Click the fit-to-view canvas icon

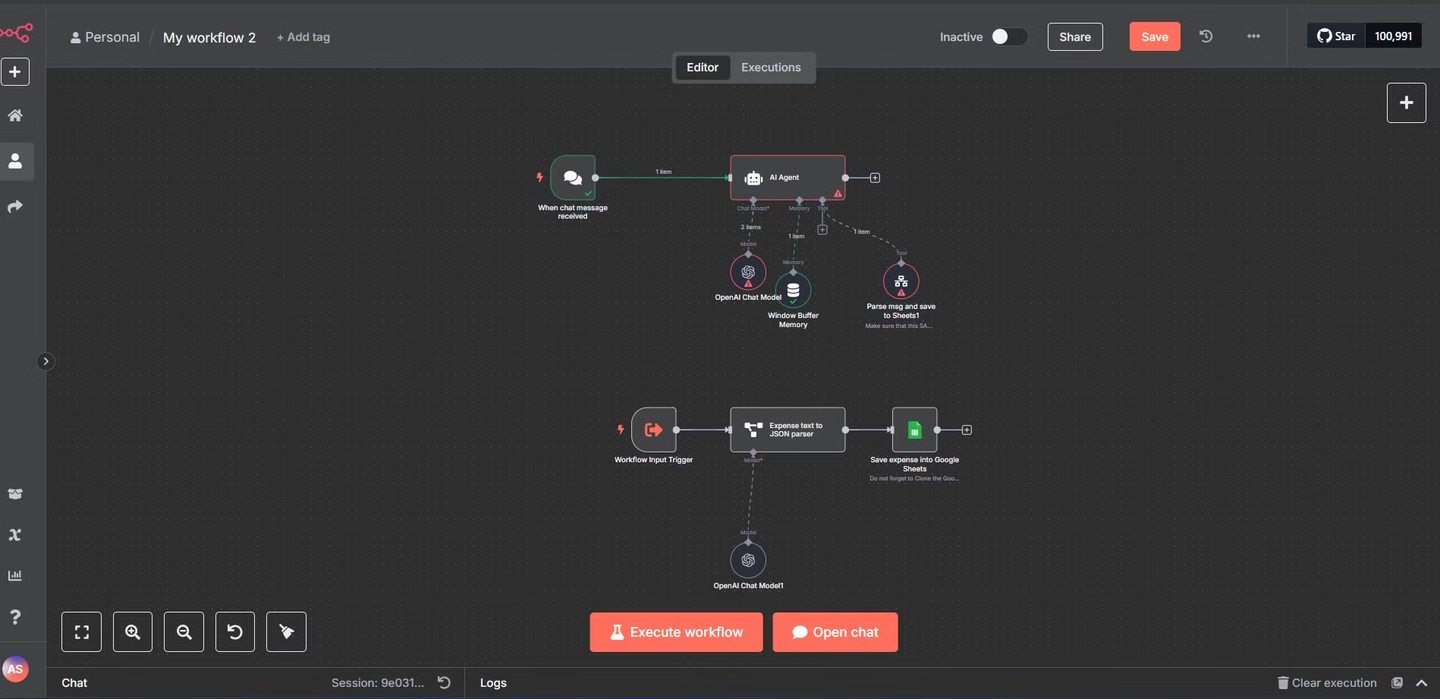pos(82,632)
